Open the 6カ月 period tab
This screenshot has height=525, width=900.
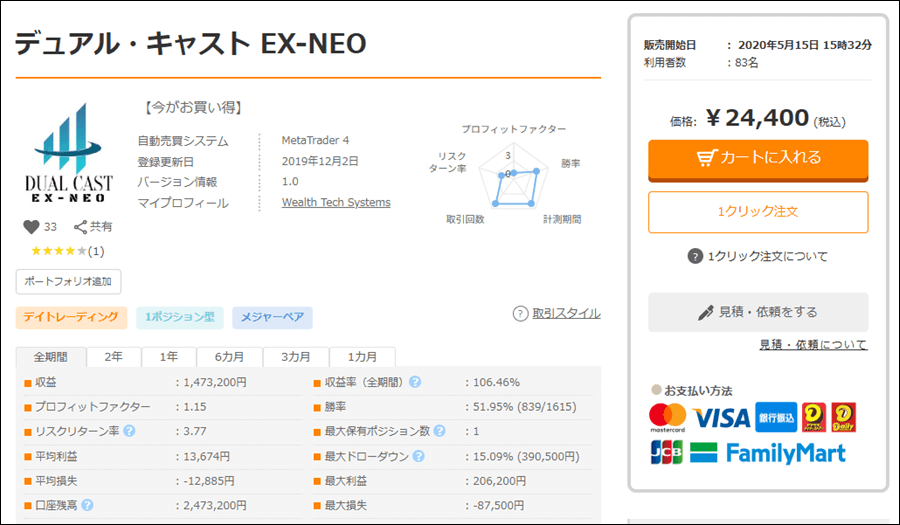point(226,357)
